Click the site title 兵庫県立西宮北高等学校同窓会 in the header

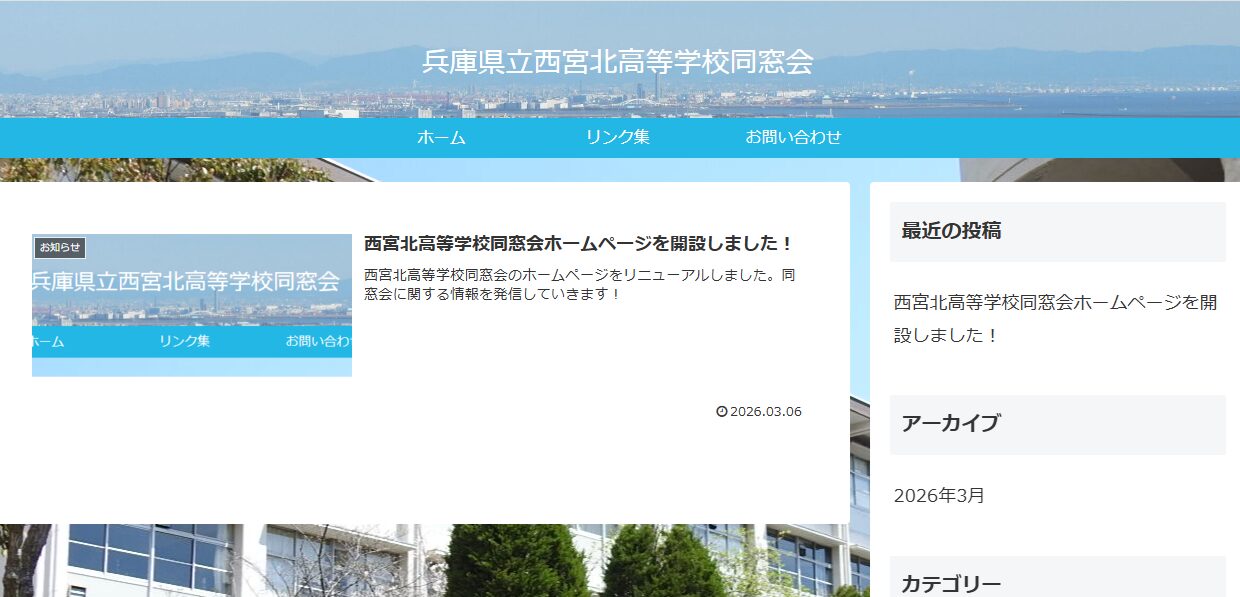618,62
